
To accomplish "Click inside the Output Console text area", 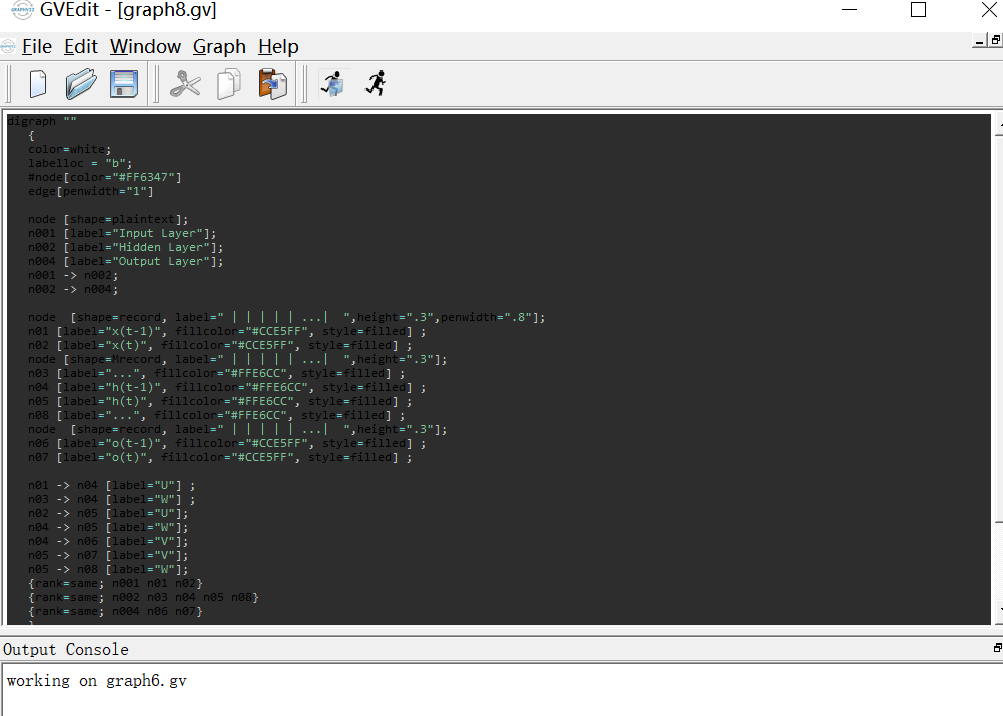I will click(x=502, y=690).
